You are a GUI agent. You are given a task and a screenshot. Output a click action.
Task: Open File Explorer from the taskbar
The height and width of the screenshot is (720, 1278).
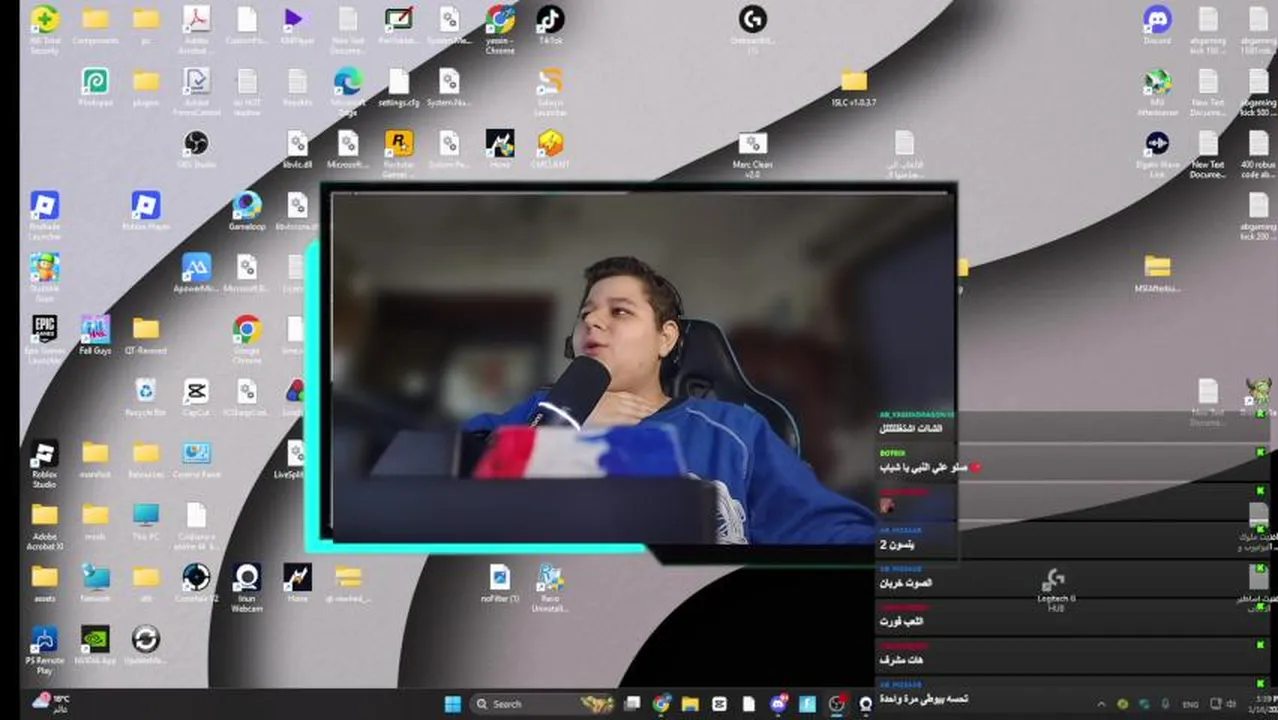tap(690, 704)
